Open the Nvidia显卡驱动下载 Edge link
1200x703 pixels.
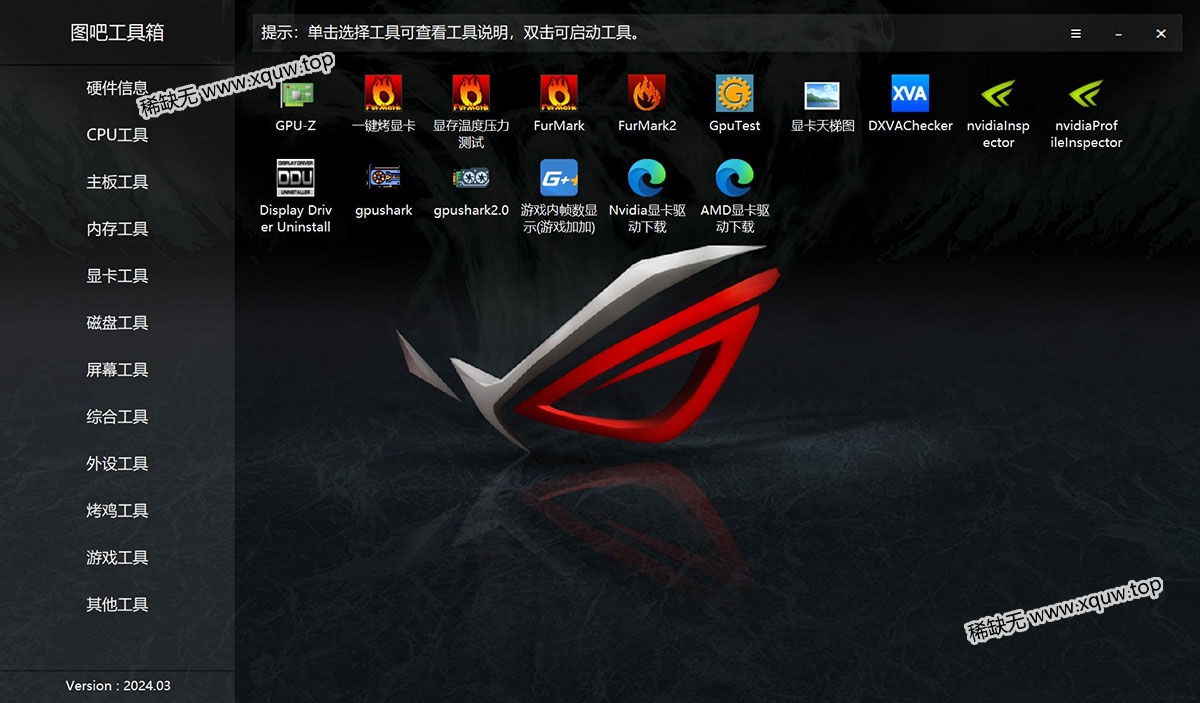point(647,178)
